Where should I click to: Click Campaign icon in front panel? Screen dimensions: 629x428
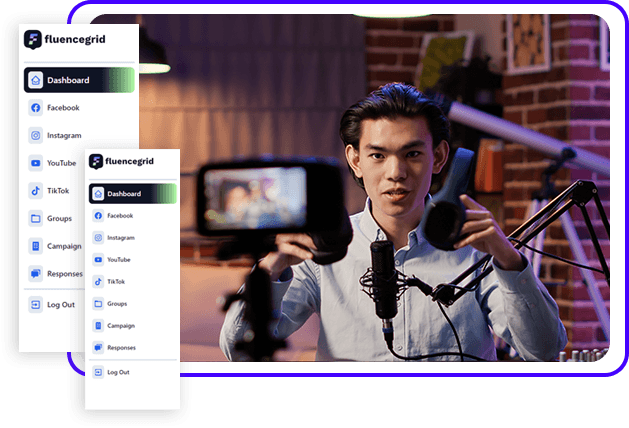point(98,326)
